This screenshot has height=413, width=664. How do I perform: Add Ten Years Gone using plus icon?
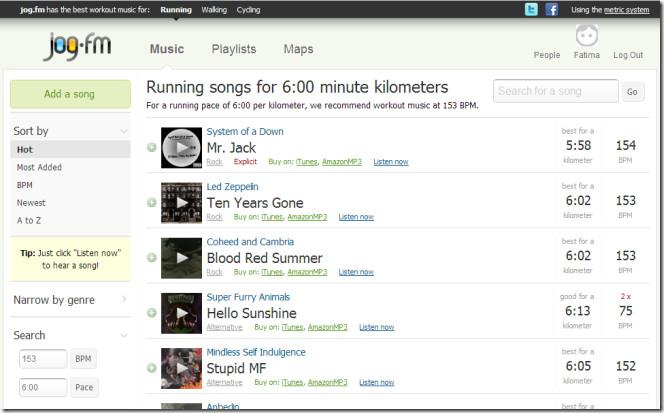[152, 202]
